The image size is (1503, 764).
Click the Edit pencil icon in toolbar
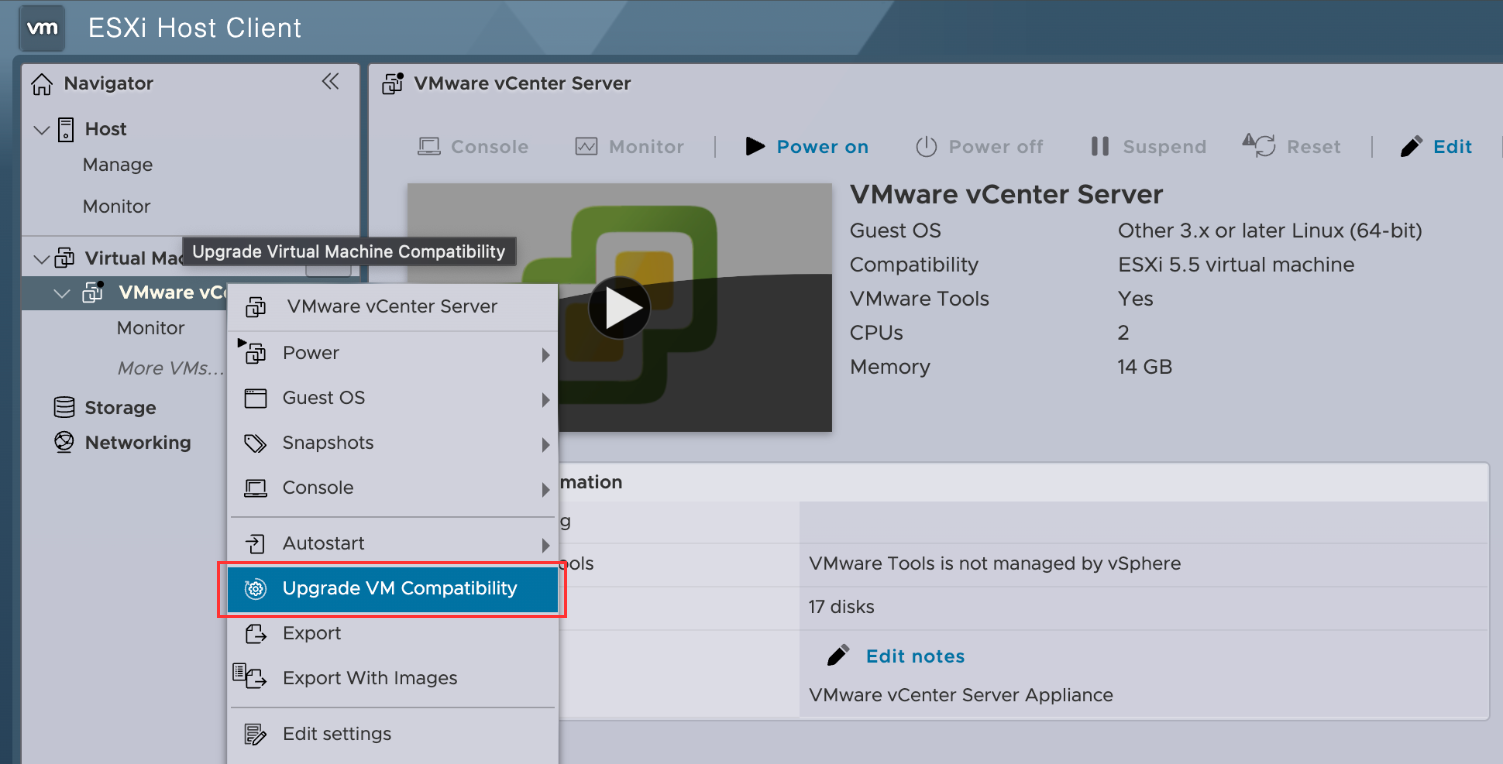pyautogui.click(x=1411, y=146)
